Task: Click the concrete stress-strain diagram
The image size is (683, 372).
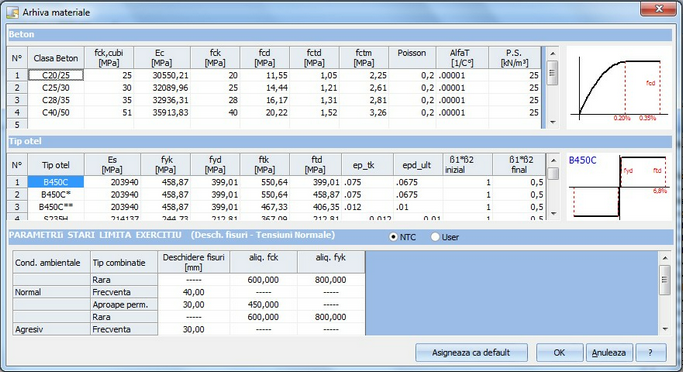Action: click(619, 88)
